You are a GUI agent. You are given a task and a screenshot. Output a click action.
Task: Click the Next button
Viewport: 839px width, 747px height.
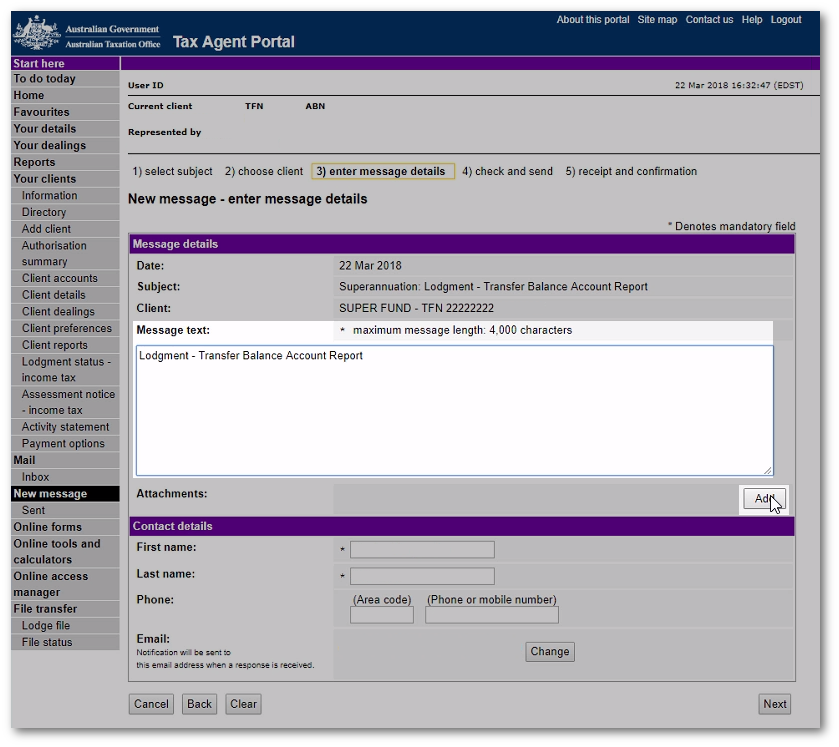point(774,704)
